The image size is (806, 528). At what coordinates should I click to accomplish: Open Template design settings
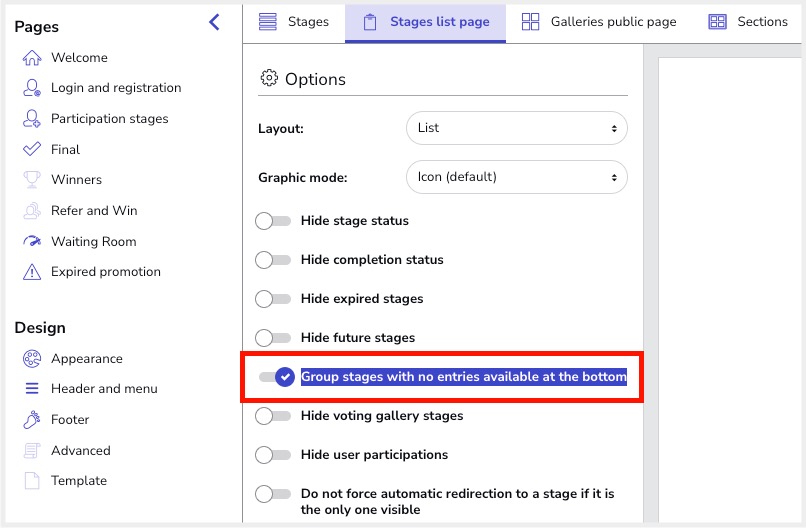tap(79, 481)
